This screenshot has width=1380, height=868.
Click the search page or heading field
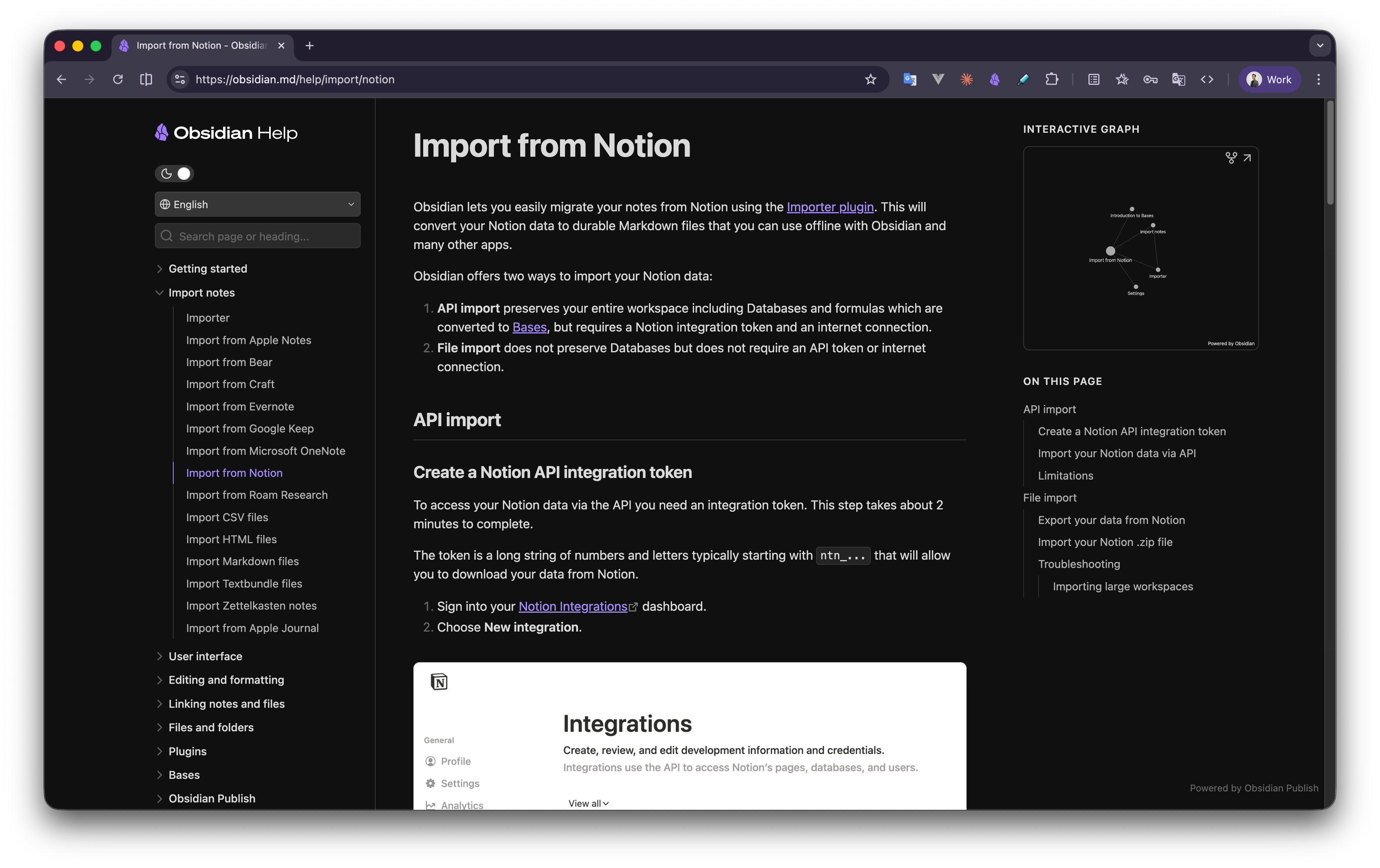tap(257, 236)
